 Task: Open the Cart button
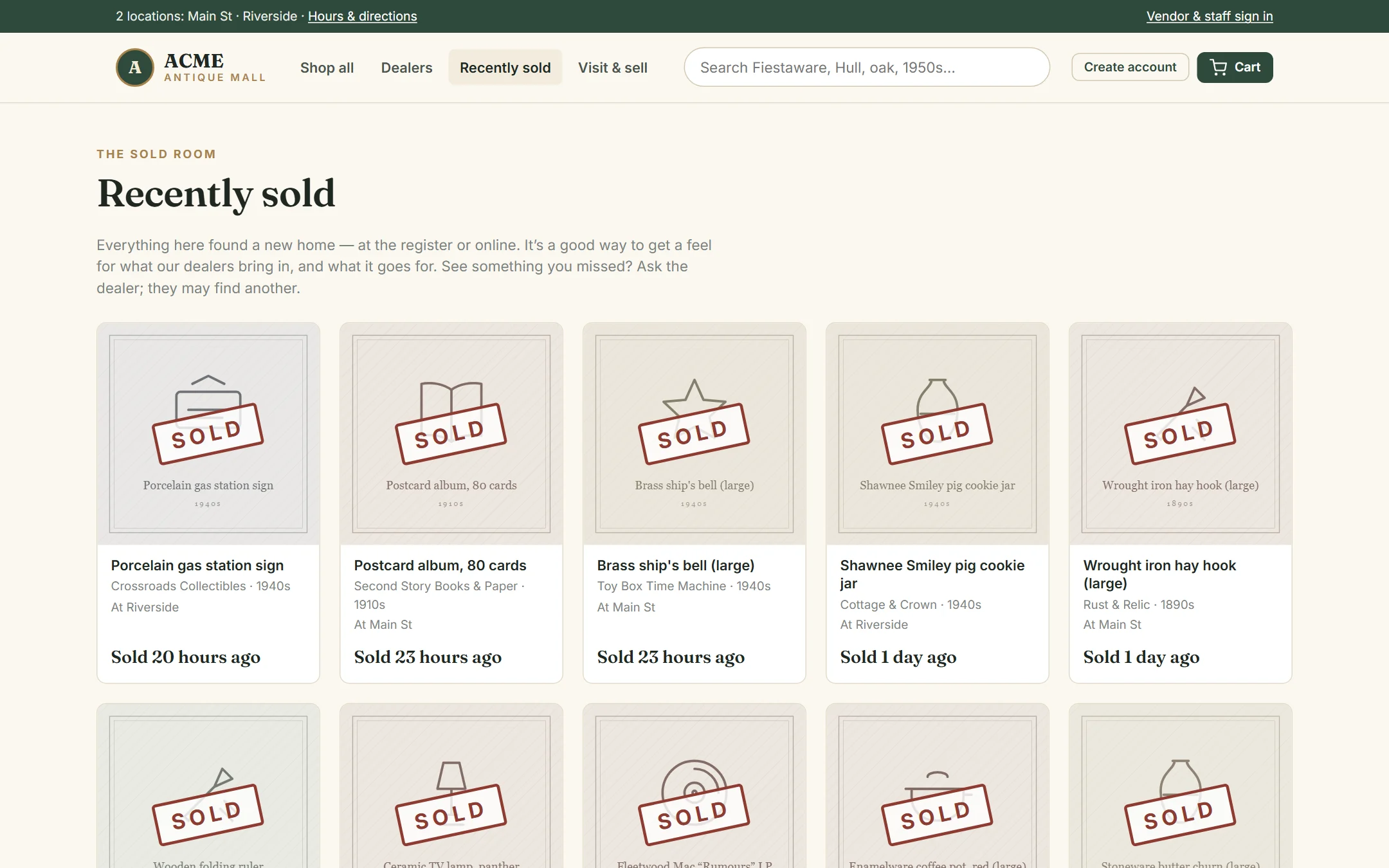point(1235,68)
